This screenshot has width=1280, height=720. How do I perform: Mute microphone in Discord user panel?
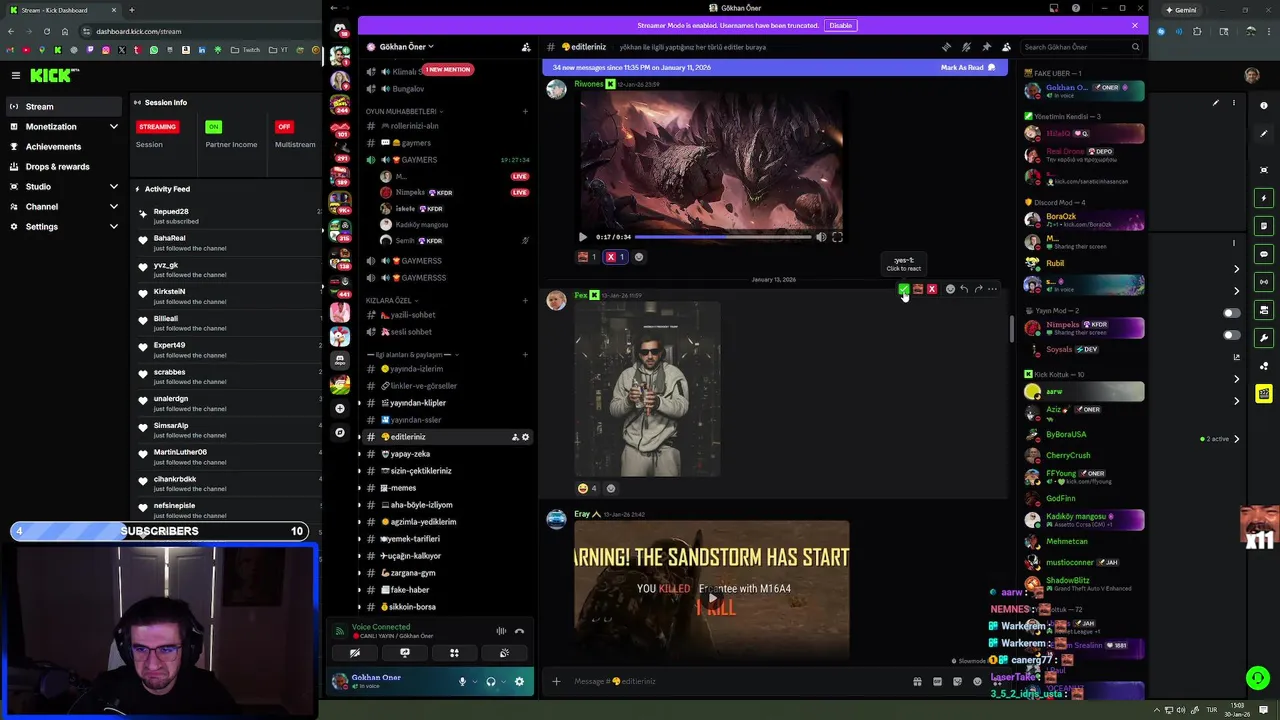tap(462, 682)
